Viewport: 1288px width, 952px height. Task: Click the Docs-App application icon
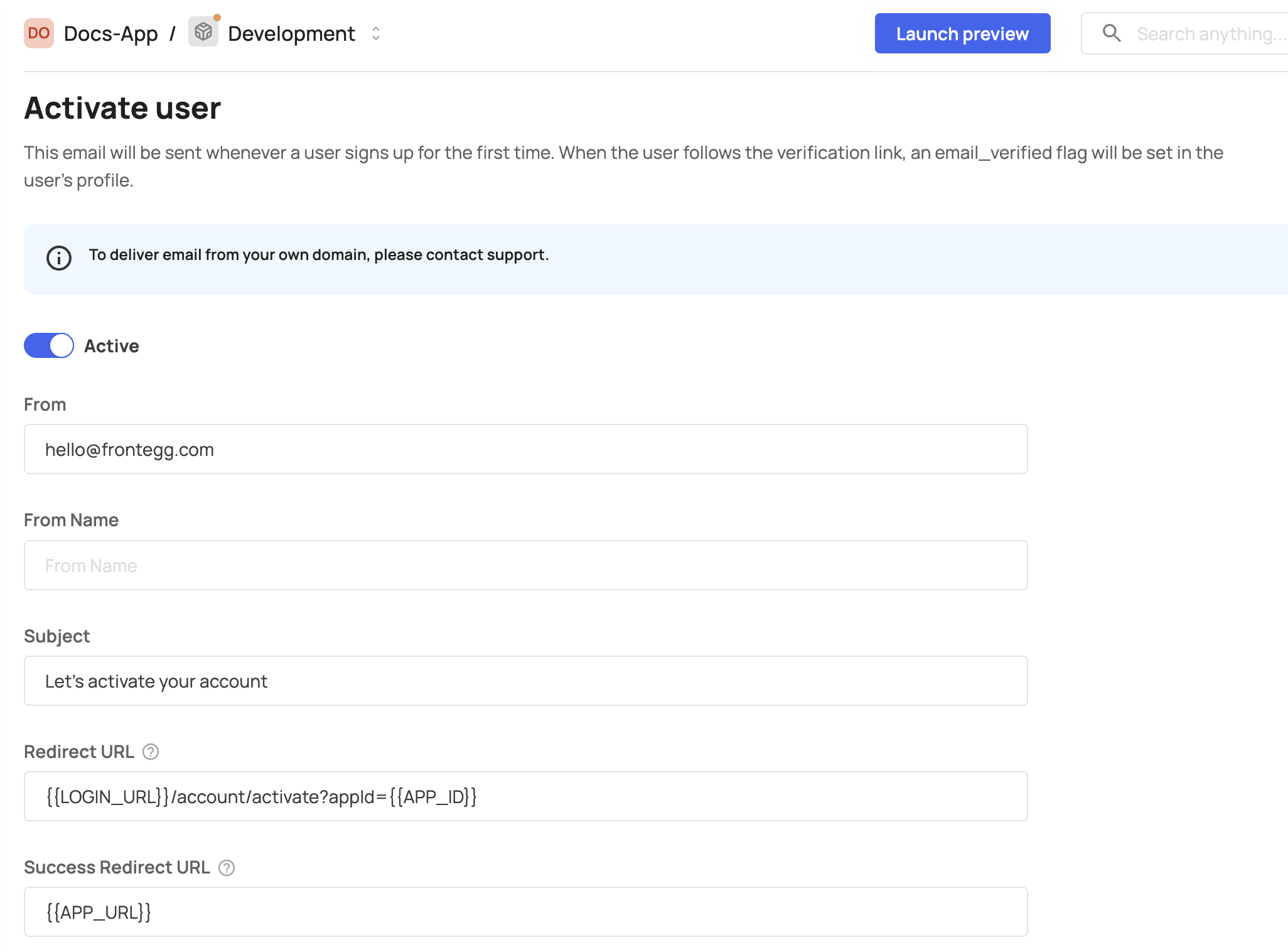pos(38,33)
